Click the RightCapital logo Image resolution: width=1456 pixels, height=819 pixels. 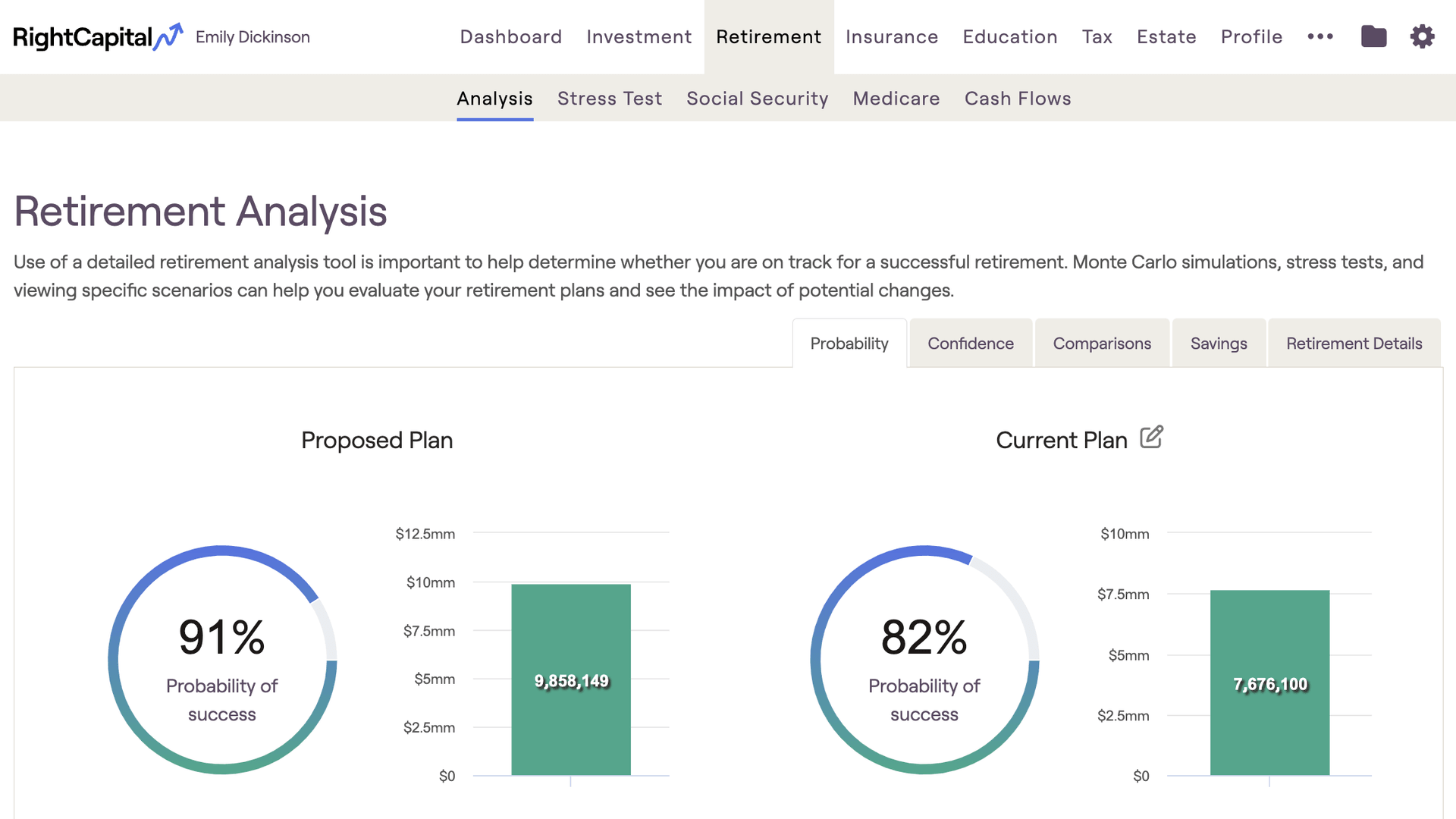pos(97,36)
